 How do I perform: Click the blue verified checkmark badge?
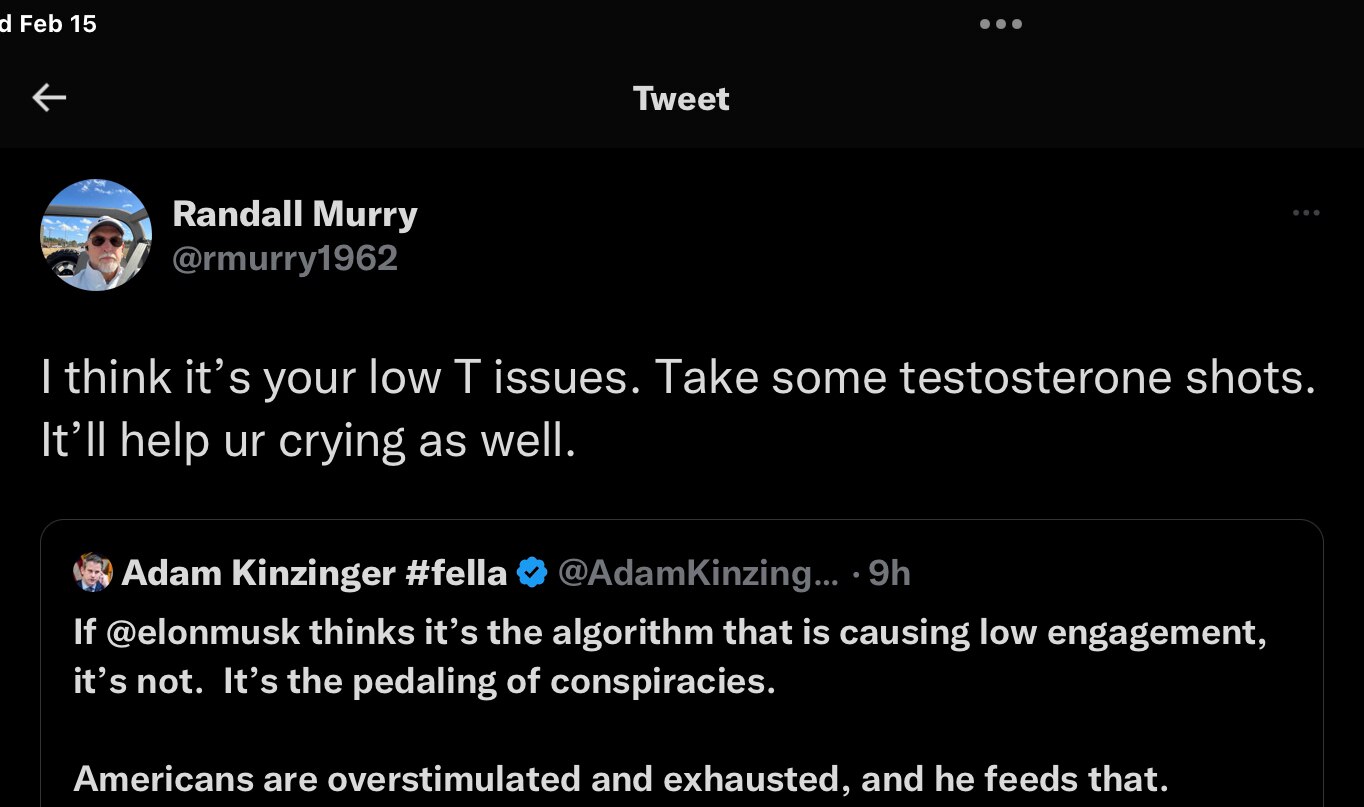[x=531, y=572]
